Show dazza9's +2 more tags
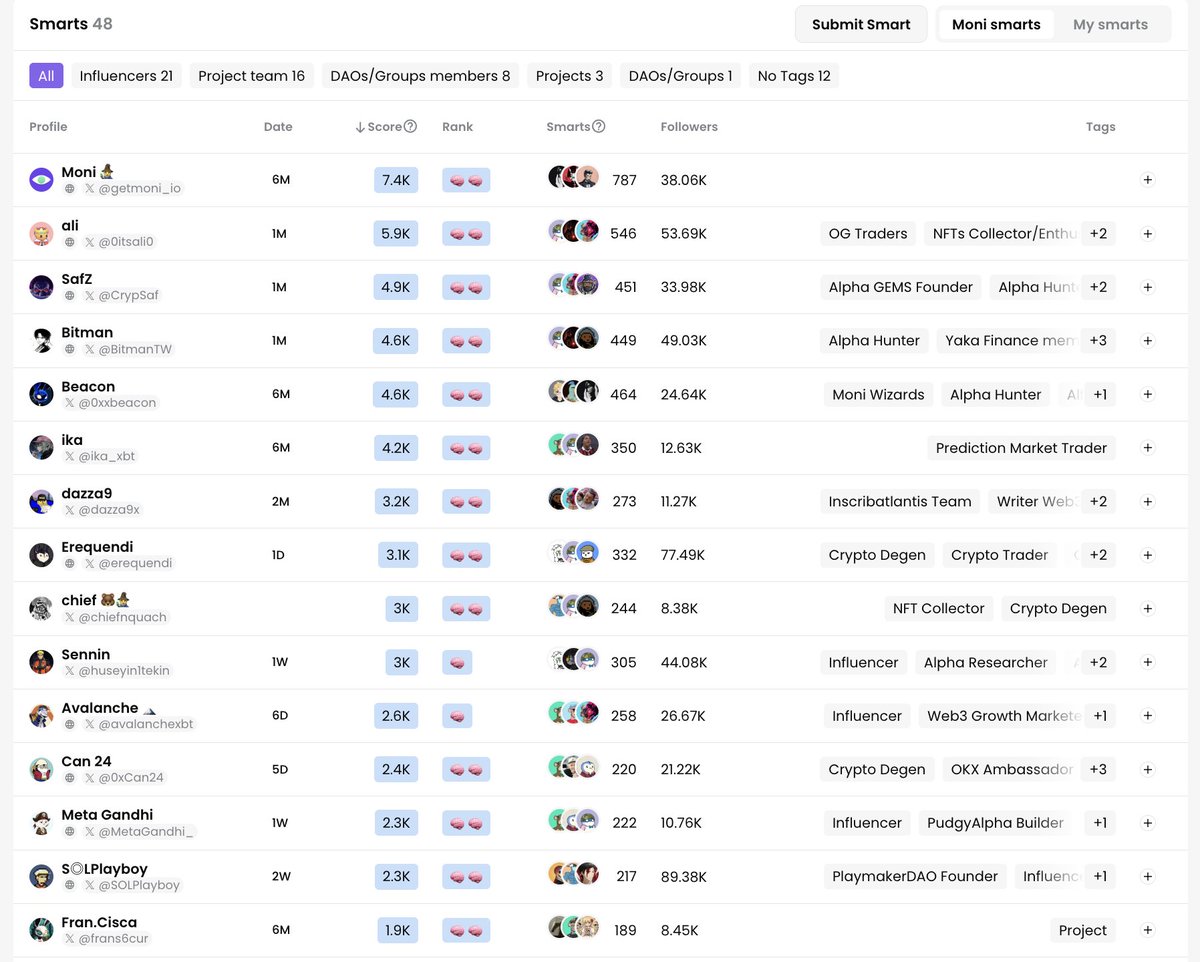This screenshot has height=962, width=1200. [1098, 502]
